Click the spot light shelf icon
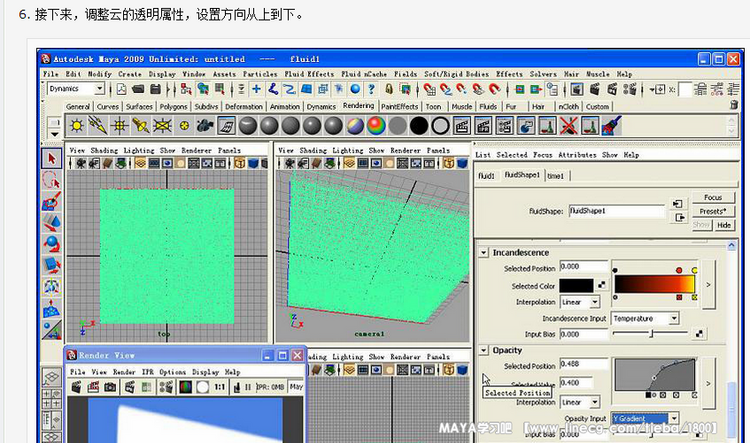This screenshot has width=750, height=443. (x=141, y=126)
